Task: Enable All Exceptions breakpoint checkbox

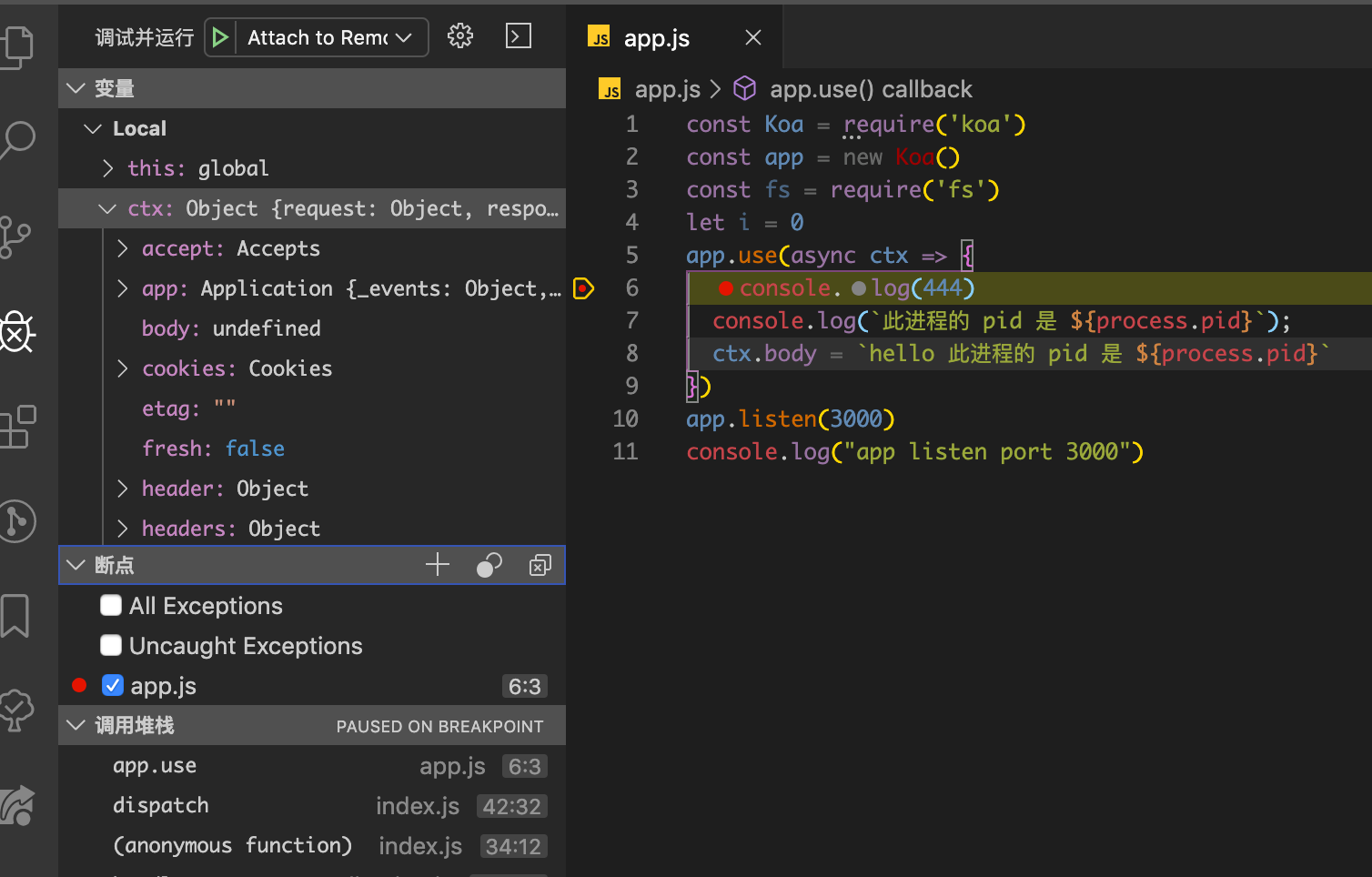Action: click(112, 606)
